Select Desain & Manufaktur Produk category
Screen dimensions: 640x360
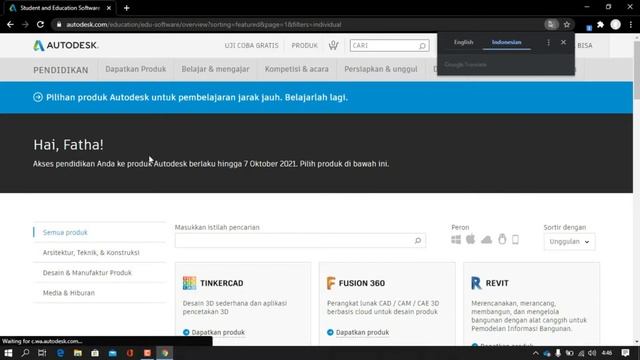(x=87, y=273)
